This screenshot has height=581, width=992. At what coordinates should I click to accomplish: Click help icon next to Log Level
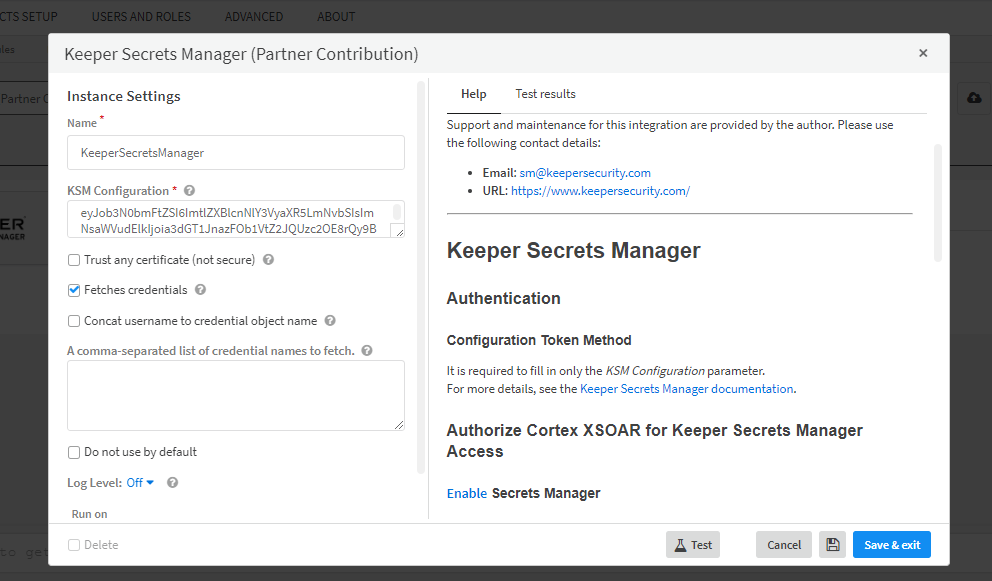click(x=172, y=483)
